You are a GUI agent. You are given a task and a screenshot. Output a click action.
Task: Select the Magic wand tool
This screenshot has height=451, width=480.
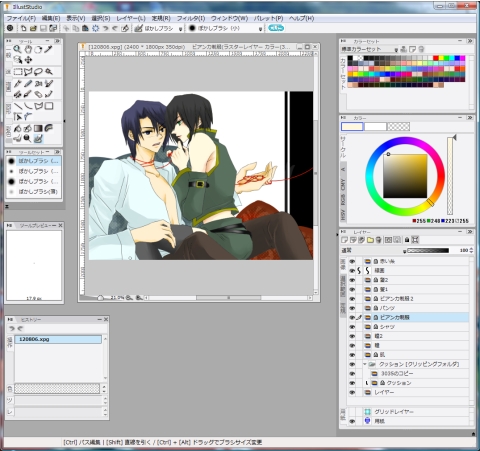[x=49, y=71]
